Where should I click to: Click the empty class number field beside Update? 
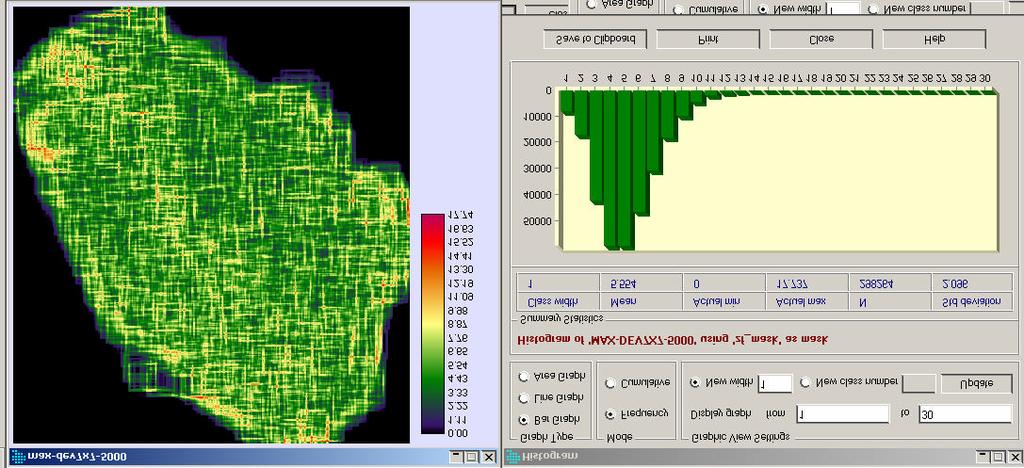[x=918, y=384]
